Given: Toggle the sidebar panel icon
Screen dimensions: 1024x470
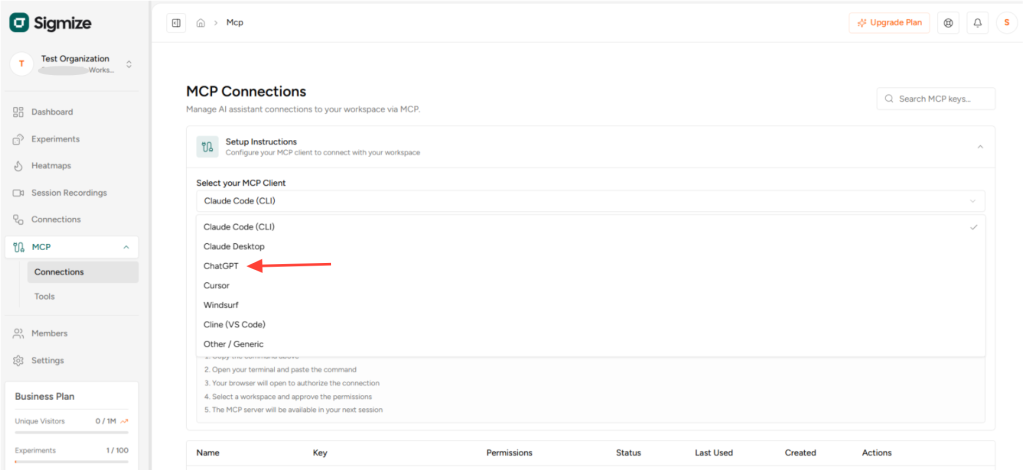Looking at the screenshot, I should coord(176,23).
